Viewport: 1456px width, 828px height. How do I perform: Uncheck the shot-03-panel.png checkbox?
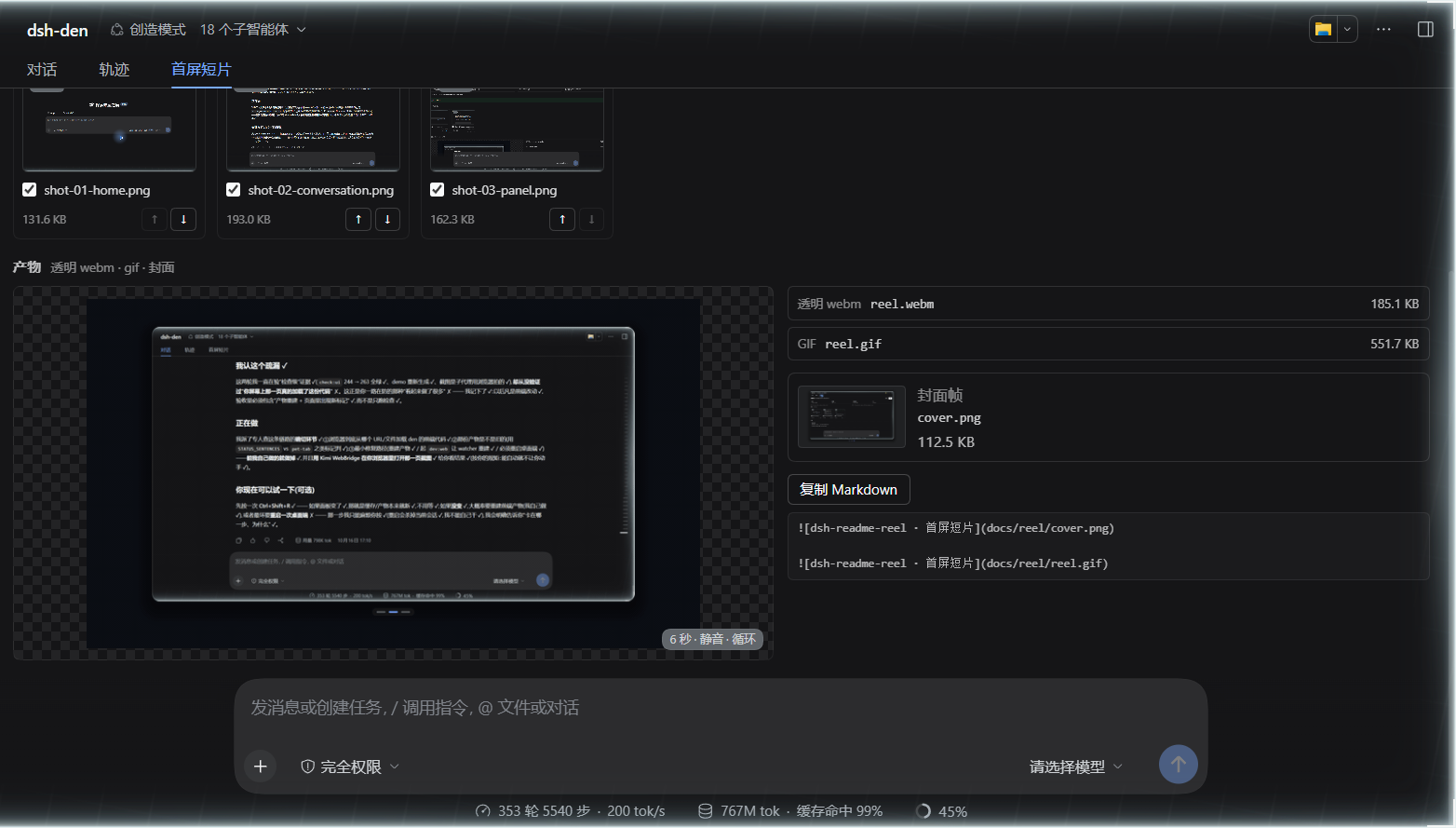click(438, 190)
